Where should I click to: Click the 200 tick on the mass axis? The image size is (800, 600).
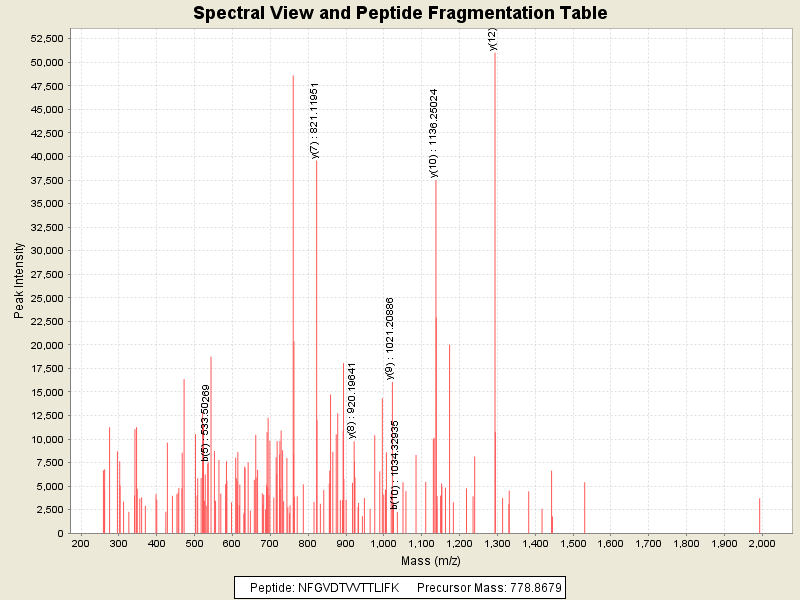coord(81,545)
